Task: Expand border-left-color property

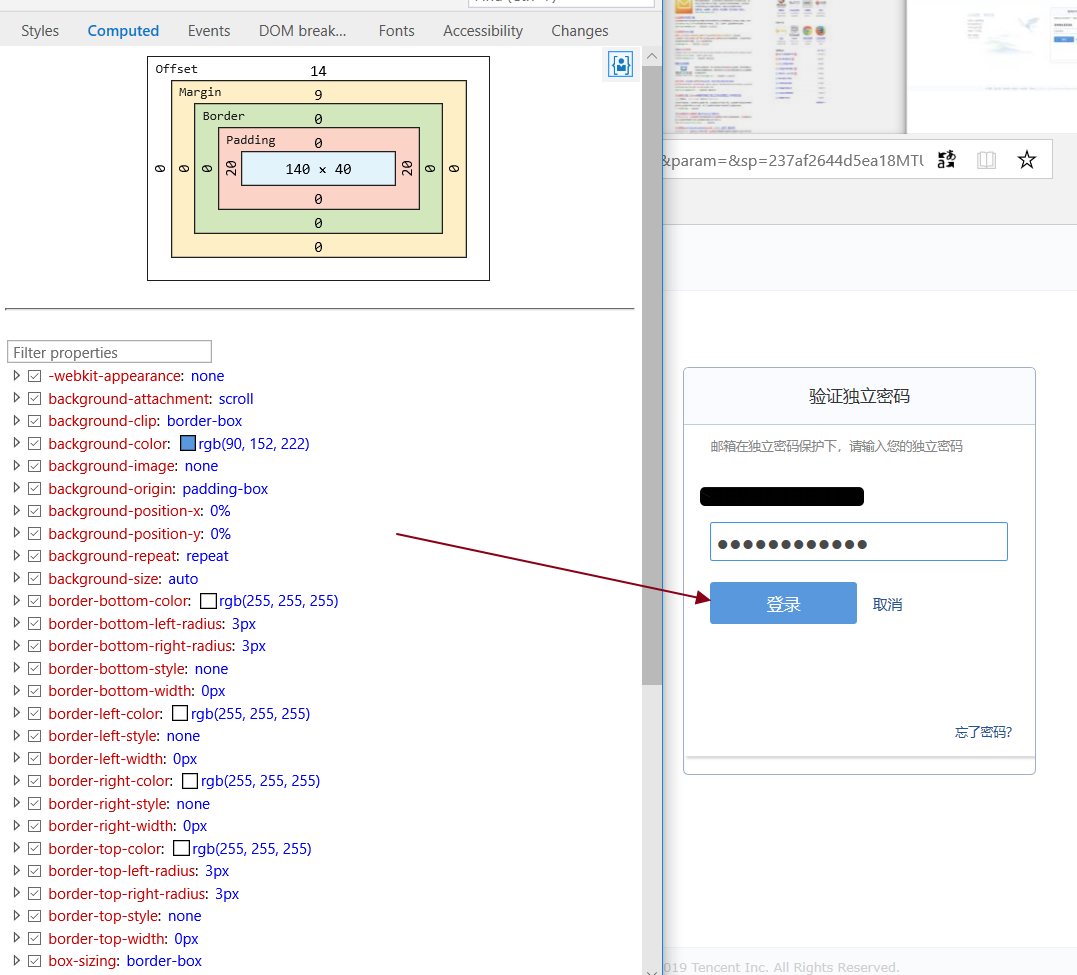Action: coord(16,713)
